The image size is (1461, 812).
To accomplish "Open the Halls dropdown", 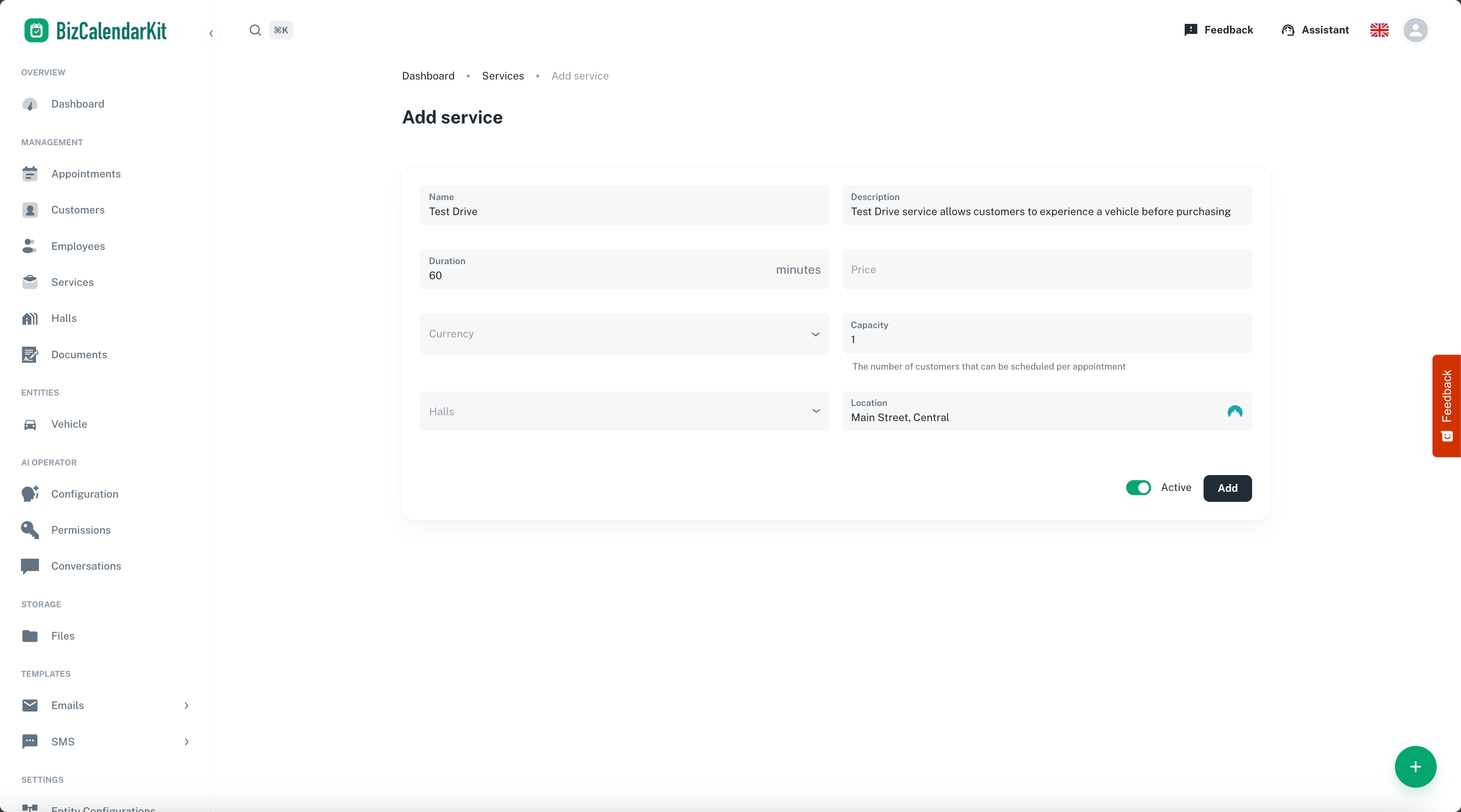I will pos(625,411).
